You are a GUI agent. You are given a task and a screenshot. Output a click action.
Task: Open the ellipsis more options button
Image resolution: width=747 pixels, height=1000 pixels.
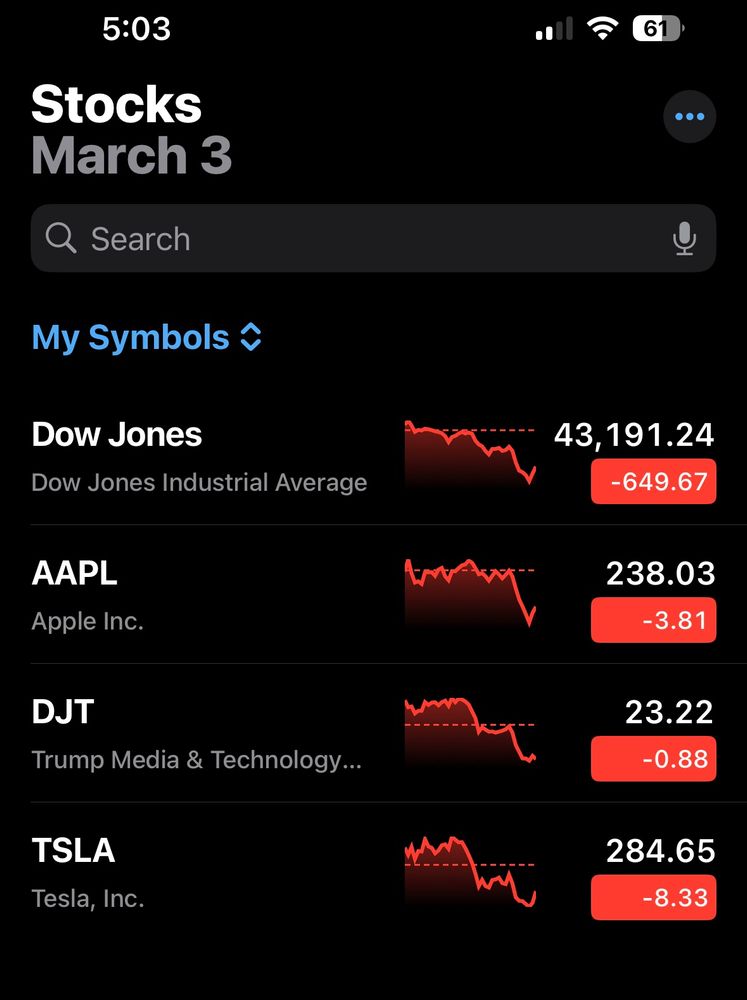tap(689, 117)
